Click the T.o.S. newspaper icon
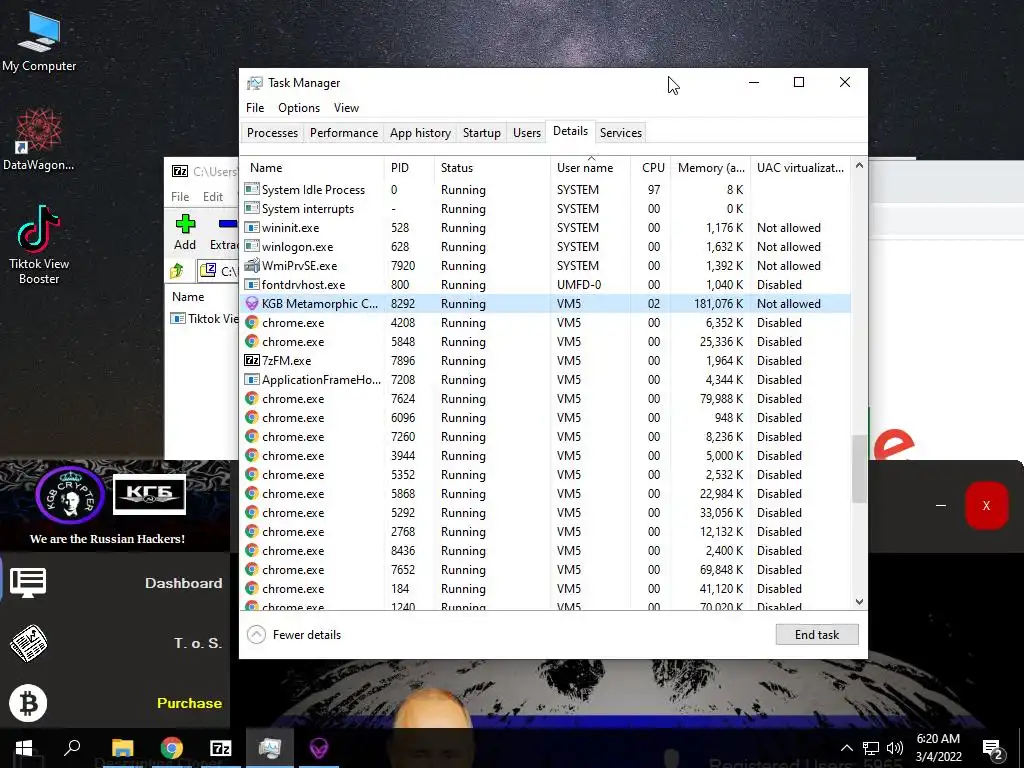1024x768 pixels. pos(28,643)
